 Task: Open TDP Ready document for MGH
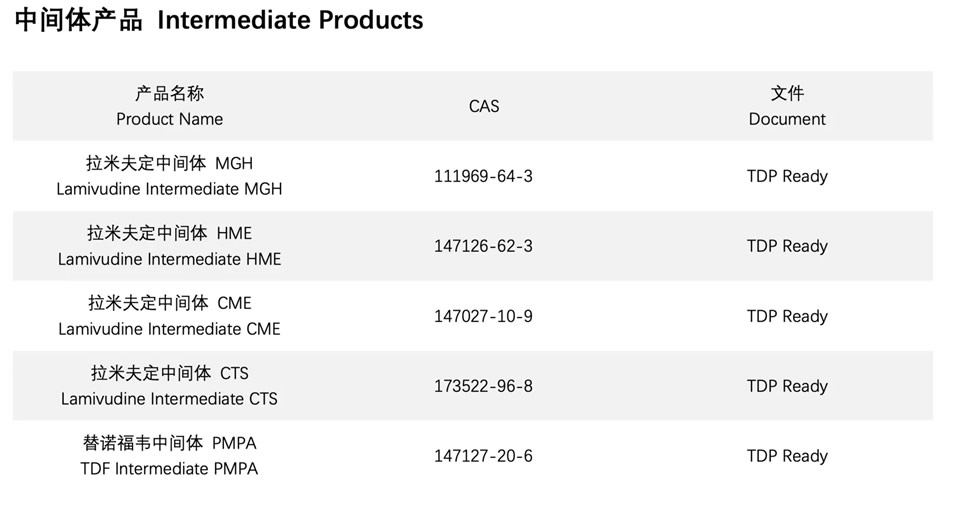coord(787,176)
